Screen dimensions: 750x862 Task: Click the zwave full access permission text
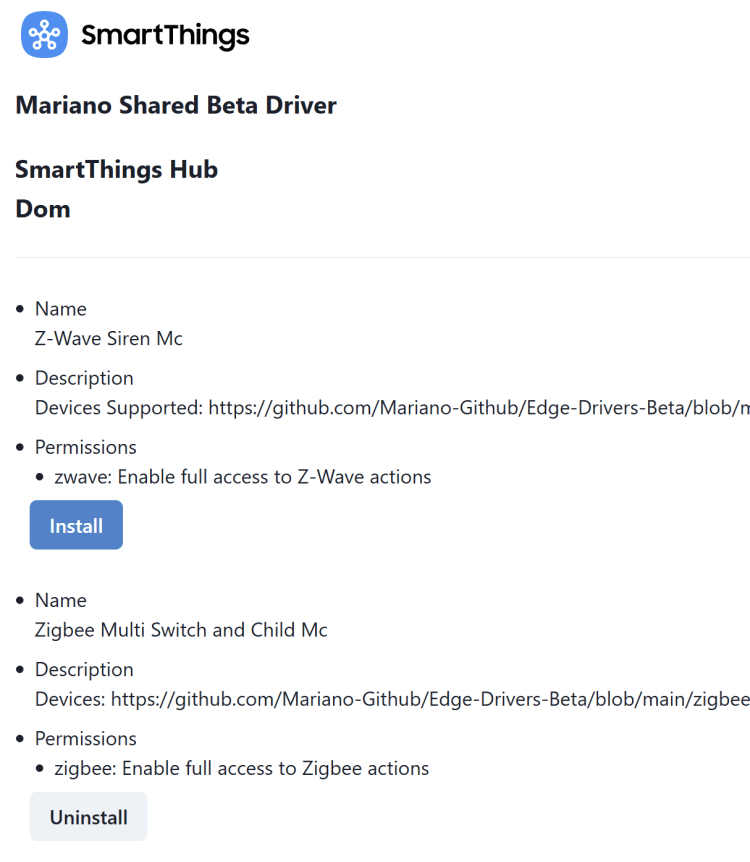(x=242, y=477)
